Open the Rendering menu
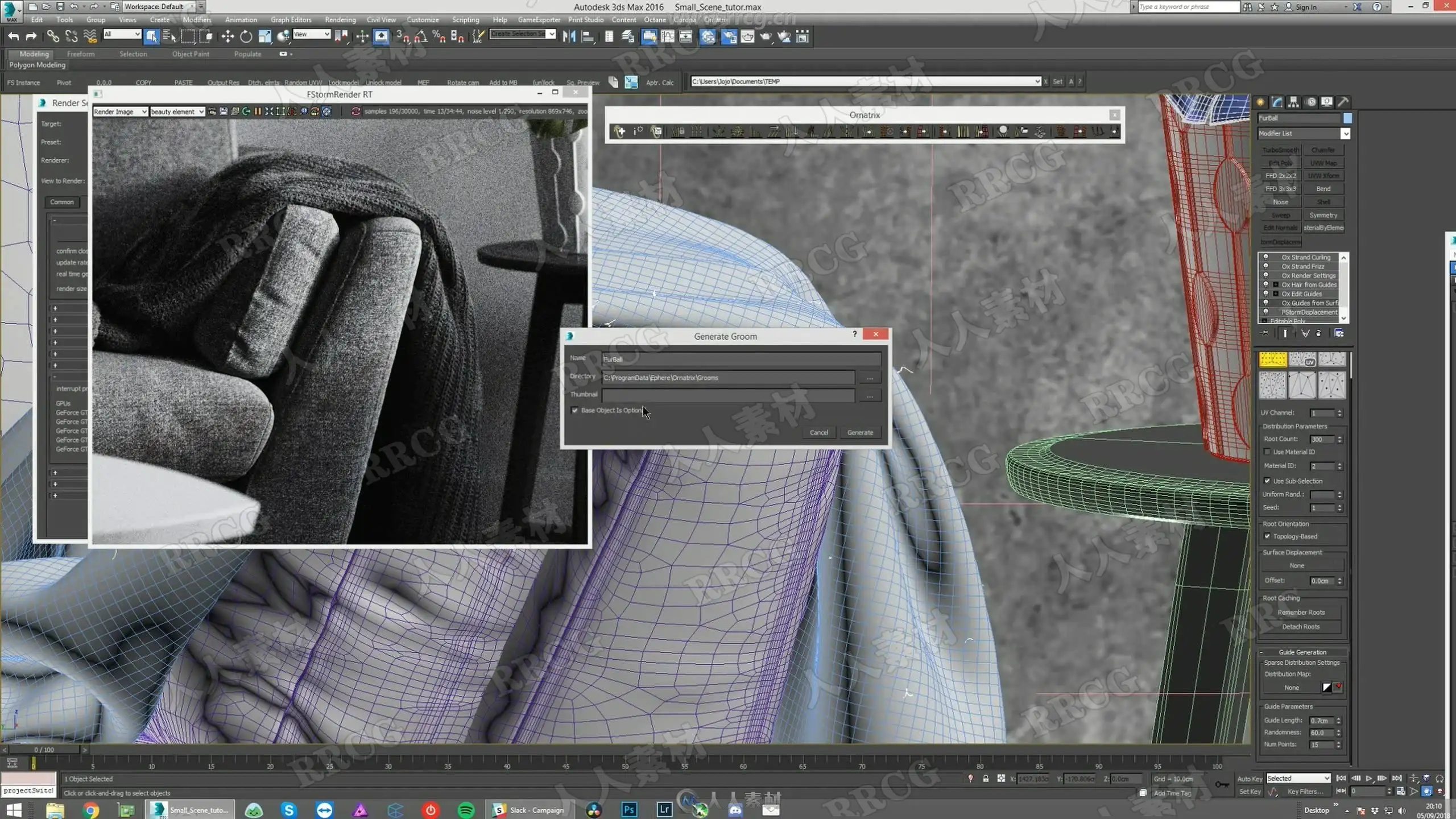This screenshot has width=1456, height=819. 340,20
